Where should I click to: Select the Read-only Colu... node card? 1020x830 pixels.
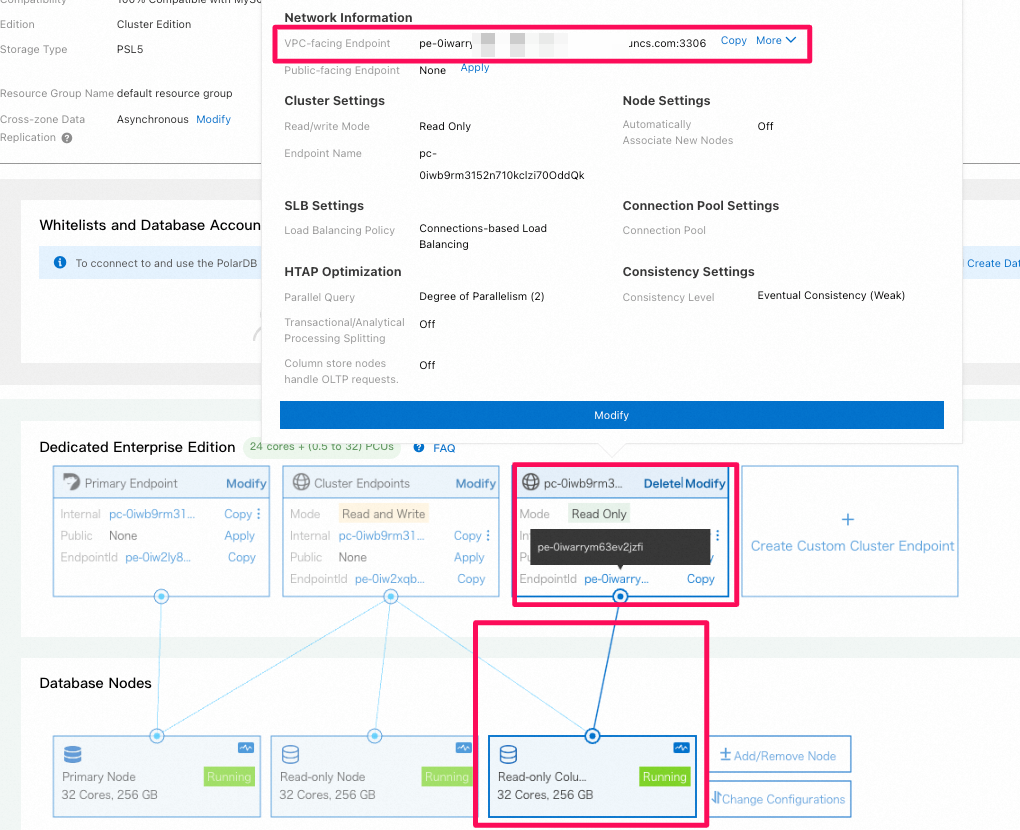point(592,777)
